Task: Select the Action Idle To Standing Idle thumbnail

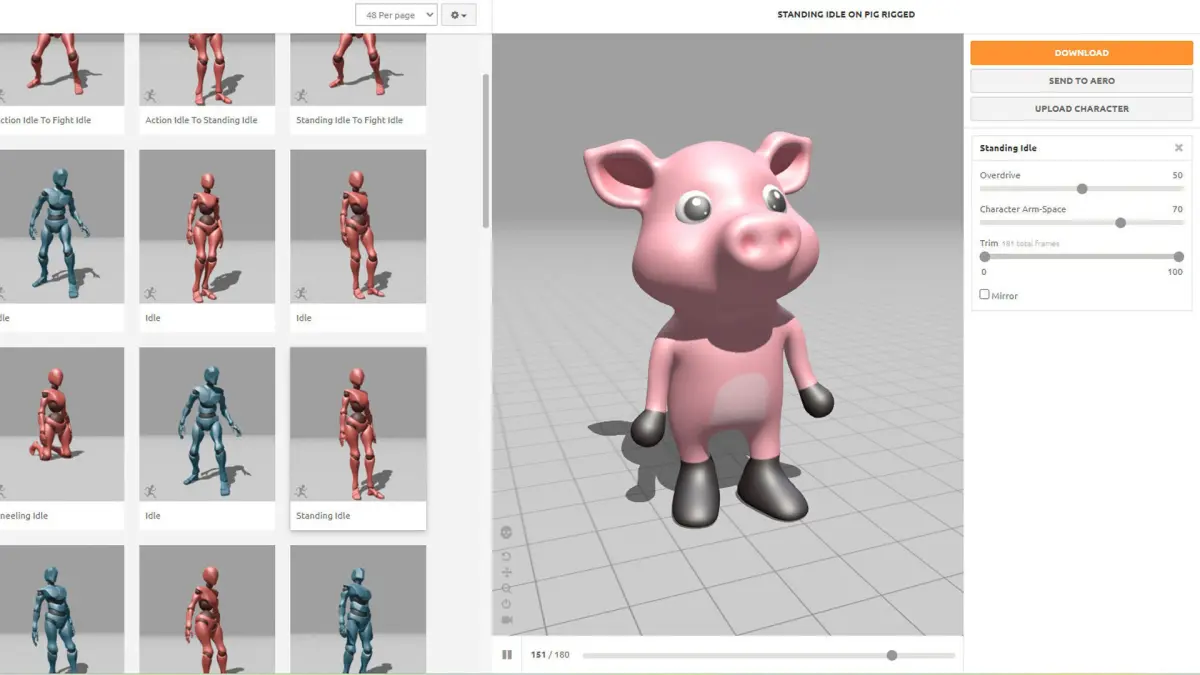Action: pos(207,69)
